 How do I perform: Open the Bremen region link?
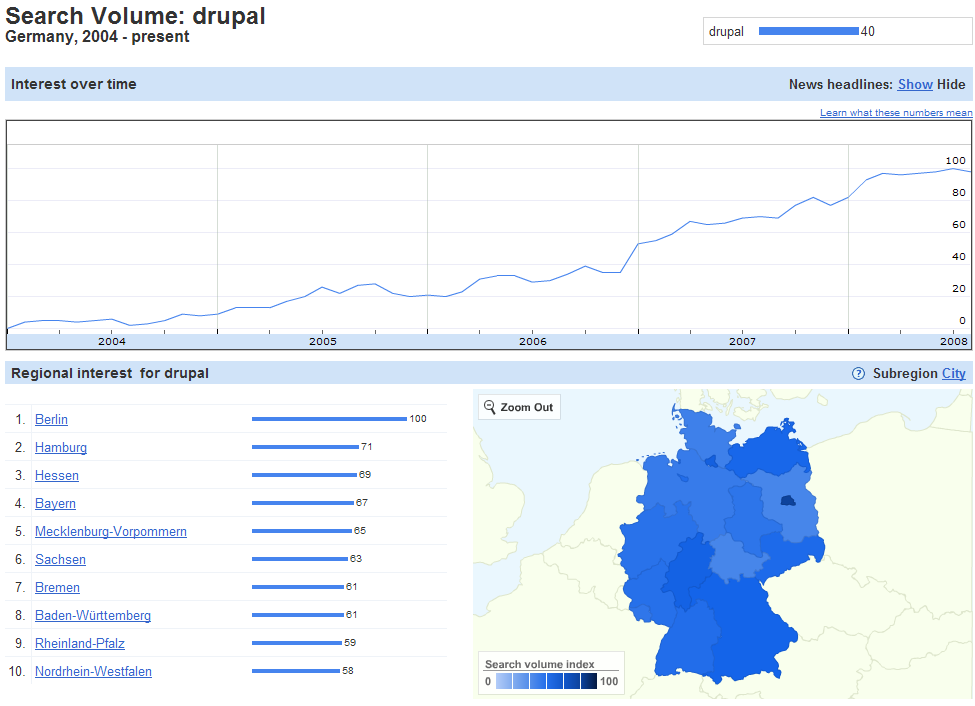pyautogui.click(x=57, y=588)
